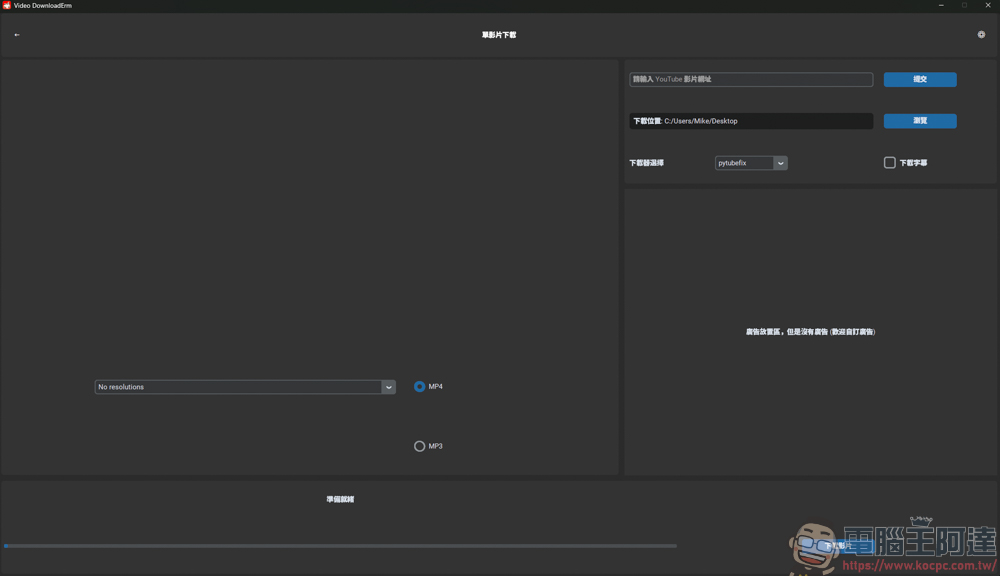1000x576 pixels.
Task: Click the 單影片下載 page title
Action: pyautogui.click(x=499, y=35)
